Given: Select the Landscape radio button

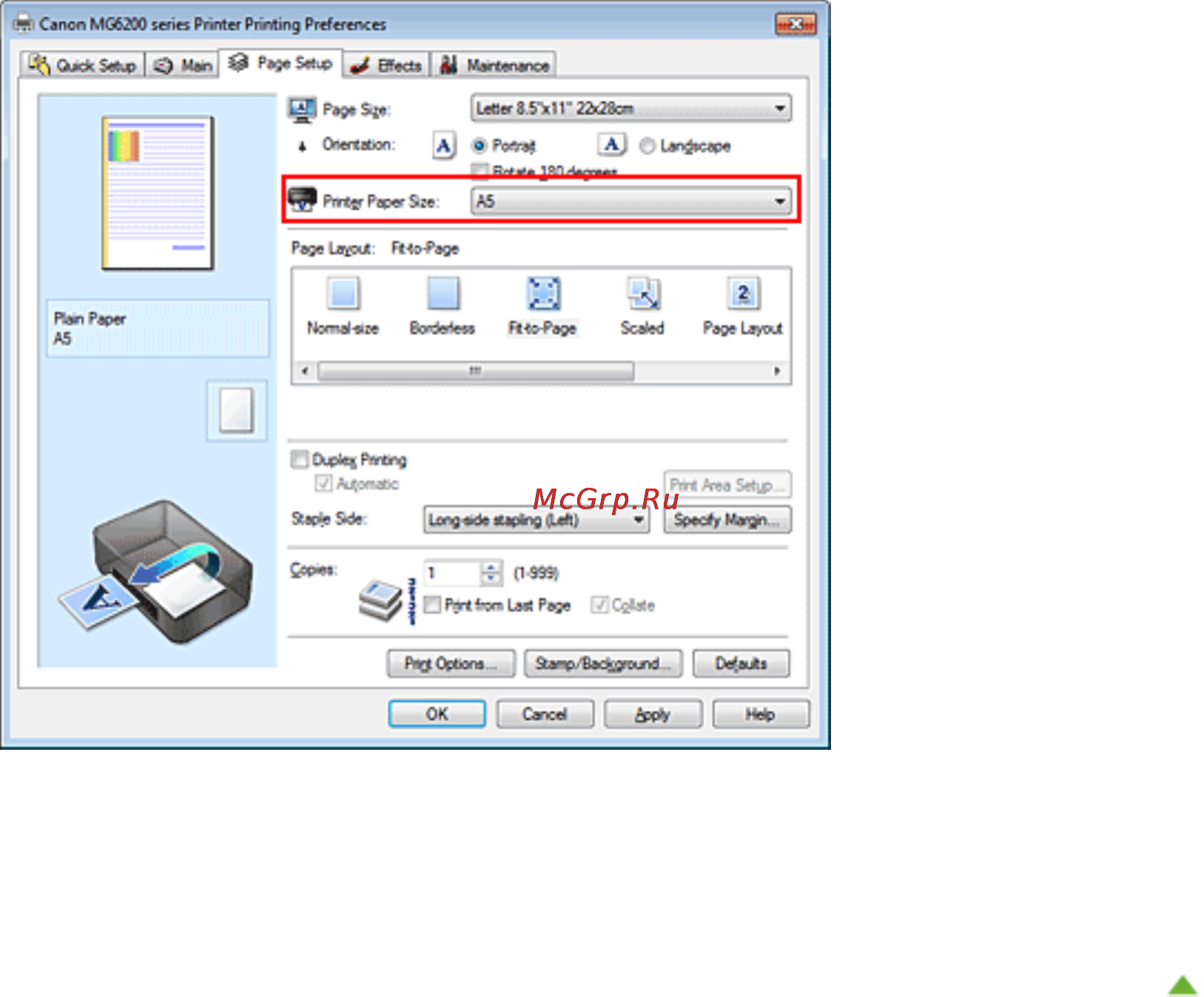Looking at the screenshot, I should (648, 146).
